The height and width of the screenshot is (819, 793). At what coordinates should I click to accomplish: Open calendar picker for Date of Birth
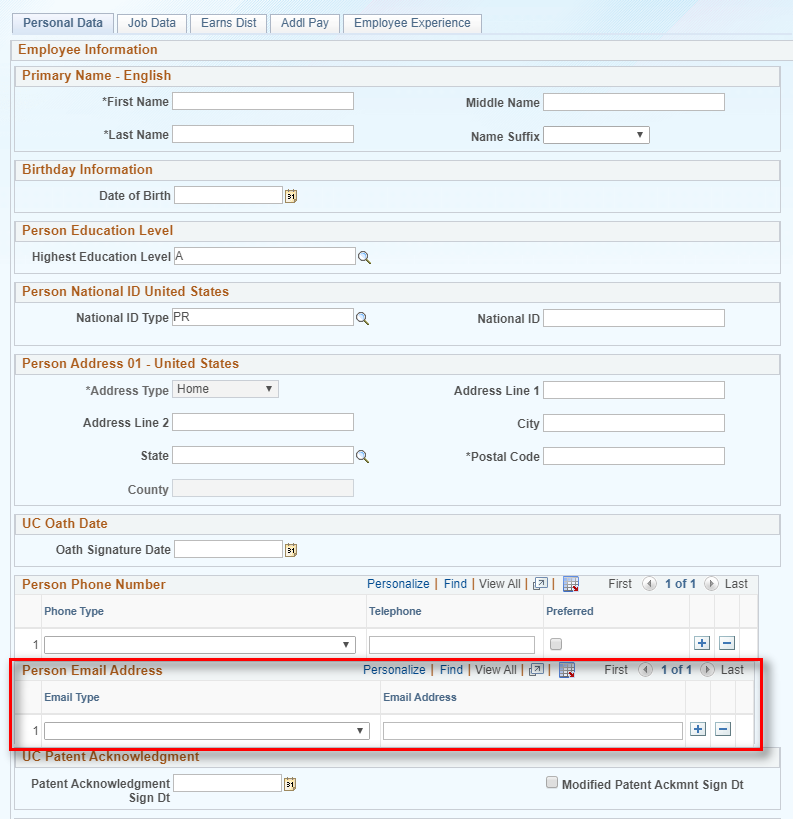(290, 195)
